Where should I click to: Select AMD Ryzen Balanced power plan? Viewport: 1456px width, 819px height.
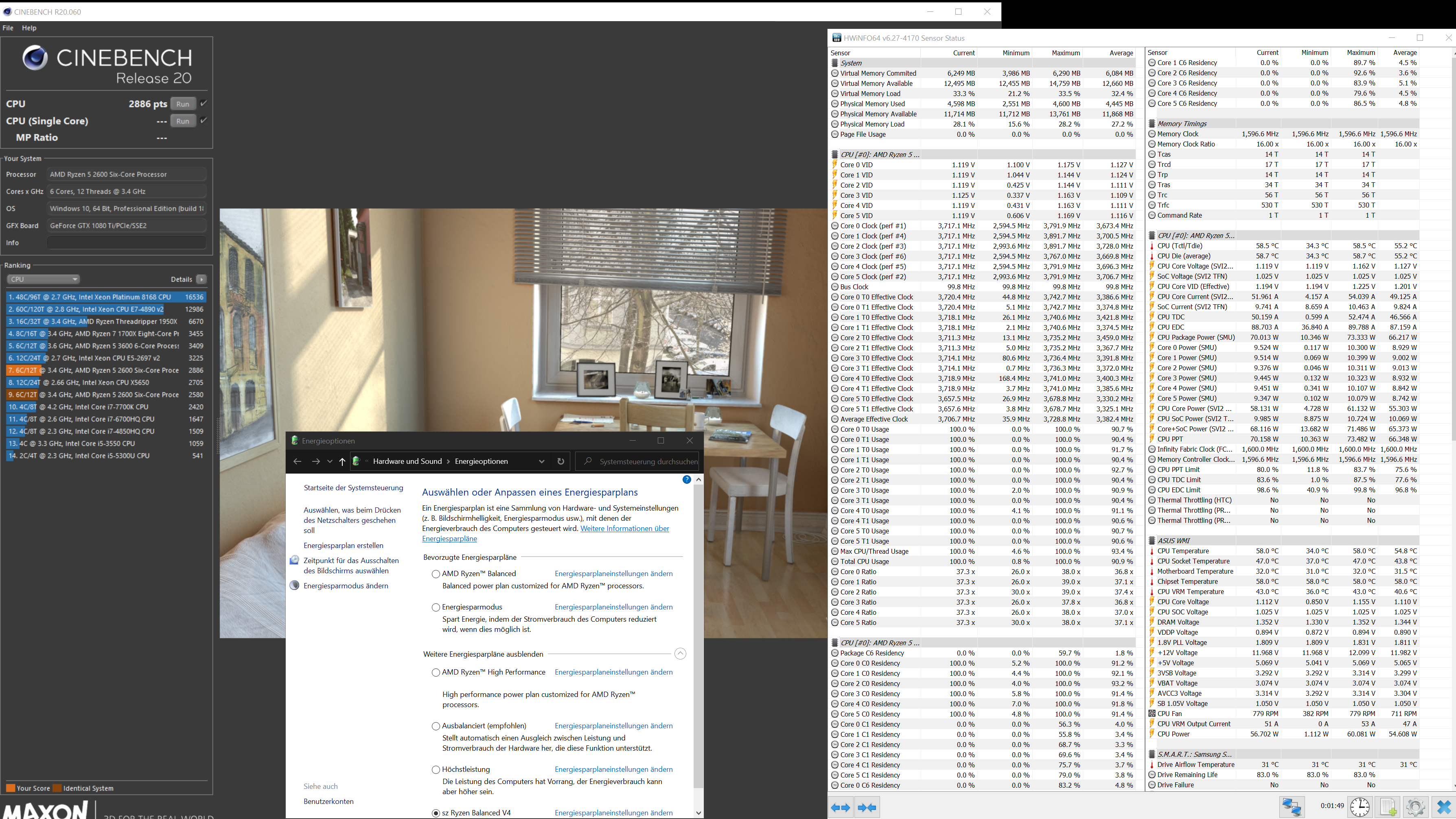point(436,574)
